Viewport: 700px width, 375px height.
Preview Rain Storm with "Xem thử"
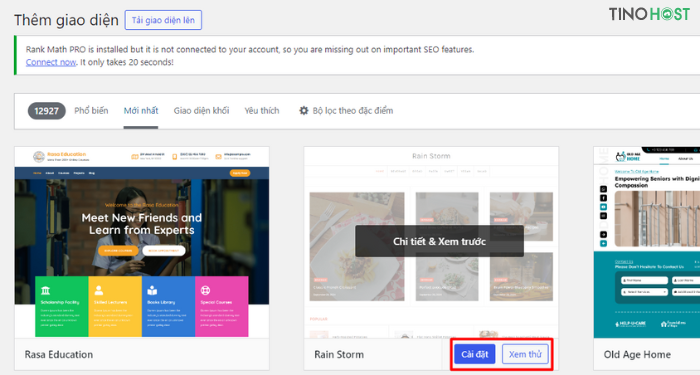[525, 354]
